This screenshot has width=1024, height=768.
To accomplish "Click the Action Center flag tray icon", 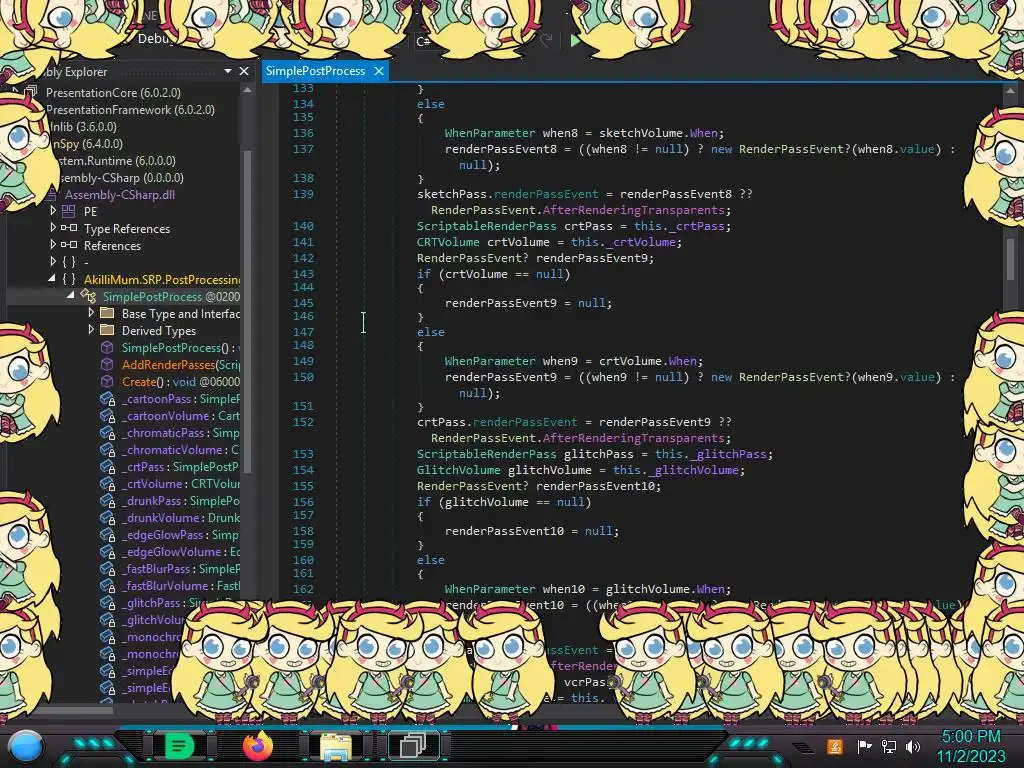I will [864, 746].
